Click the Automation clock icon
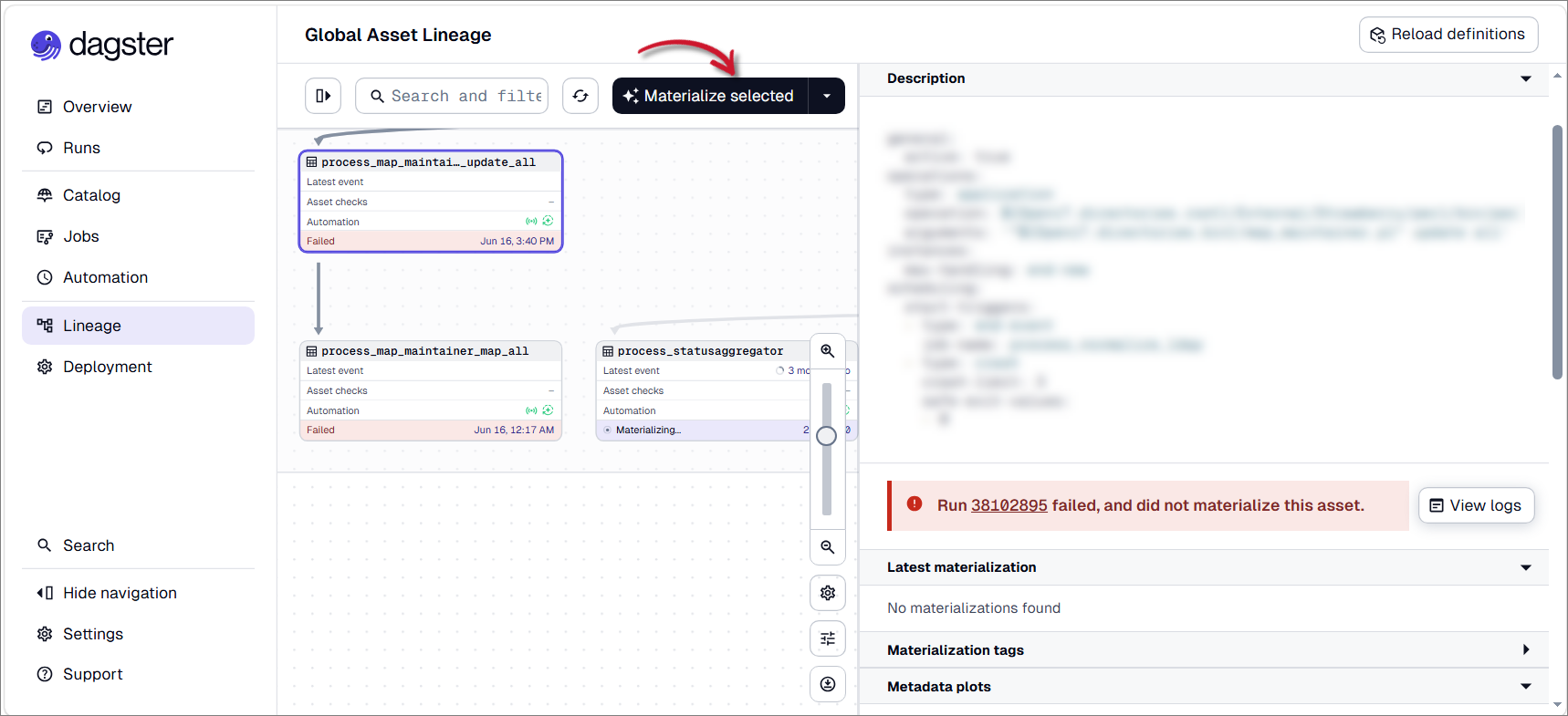 click(45, 277)
